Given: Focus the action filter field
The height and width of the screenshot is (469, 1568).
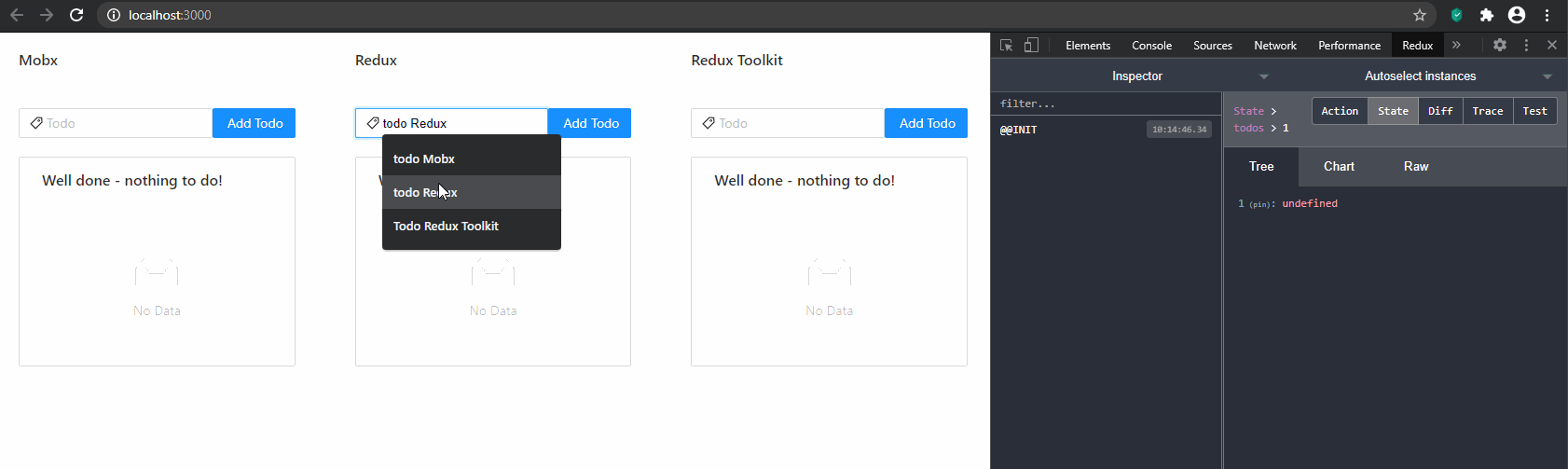Looking at the screenshot, I should pos(1106,103).
